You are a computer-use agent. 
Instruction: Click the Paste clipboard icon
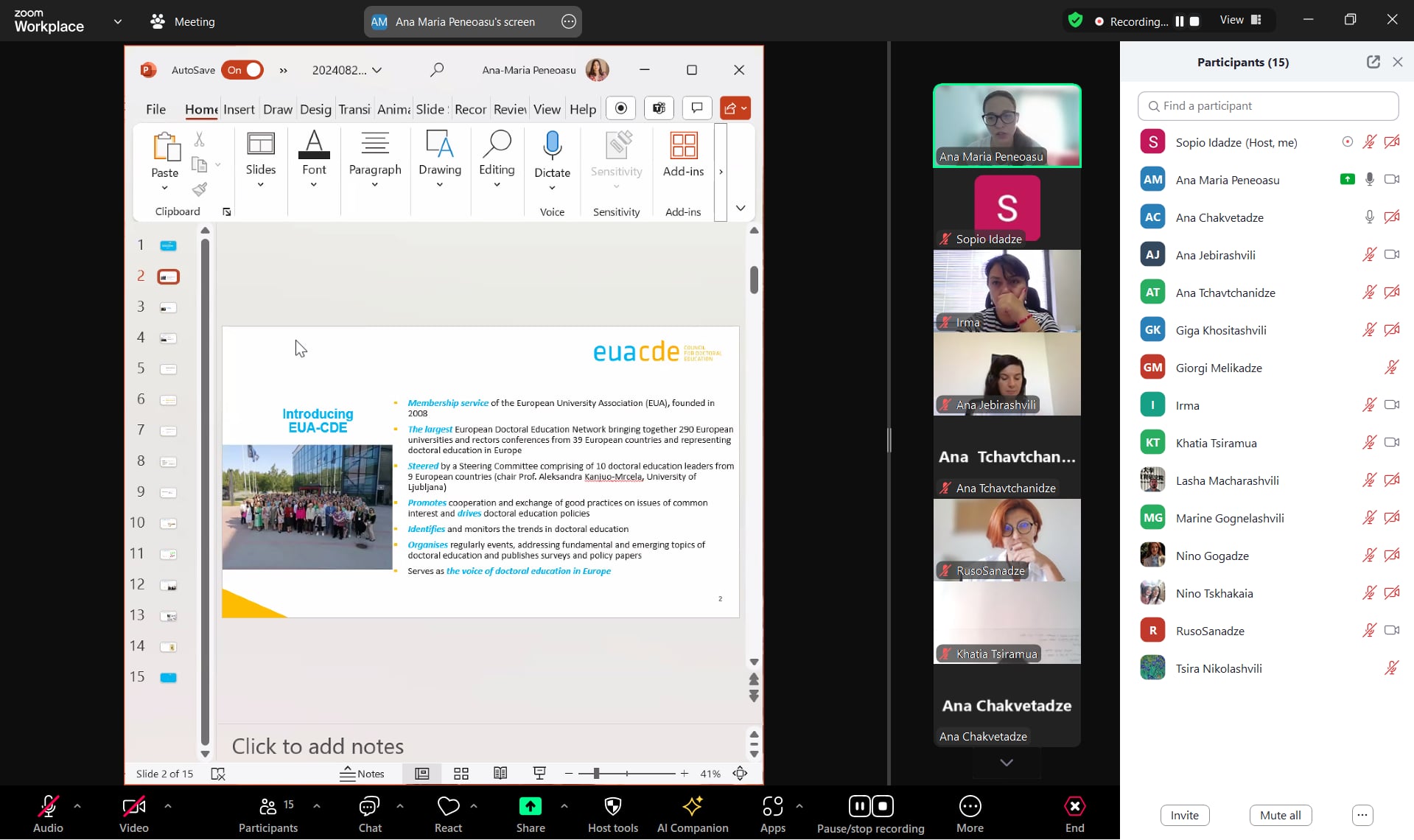coord(165,147)
